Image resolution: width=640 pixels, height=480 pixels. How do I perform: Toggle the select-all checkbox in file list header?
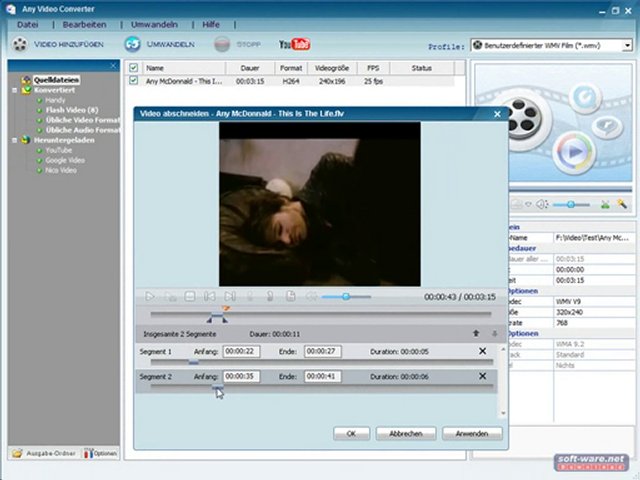coord(133,68)
